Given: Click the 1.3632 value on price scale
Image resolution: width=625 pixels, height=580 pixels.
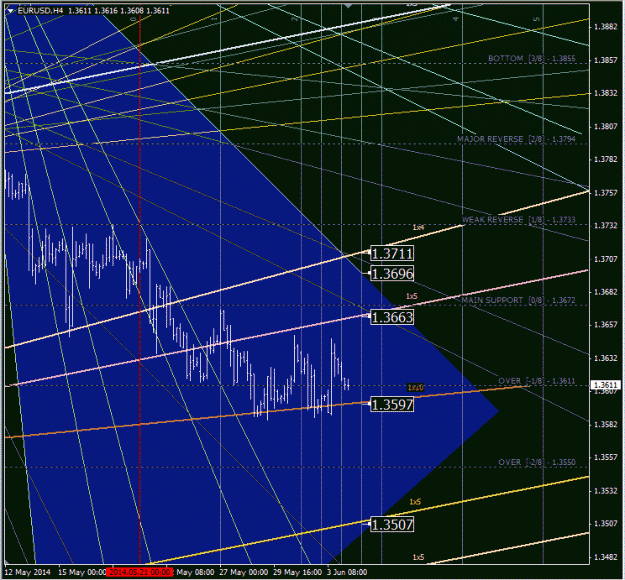Looking at the screenshot, I should coord(605,358).
